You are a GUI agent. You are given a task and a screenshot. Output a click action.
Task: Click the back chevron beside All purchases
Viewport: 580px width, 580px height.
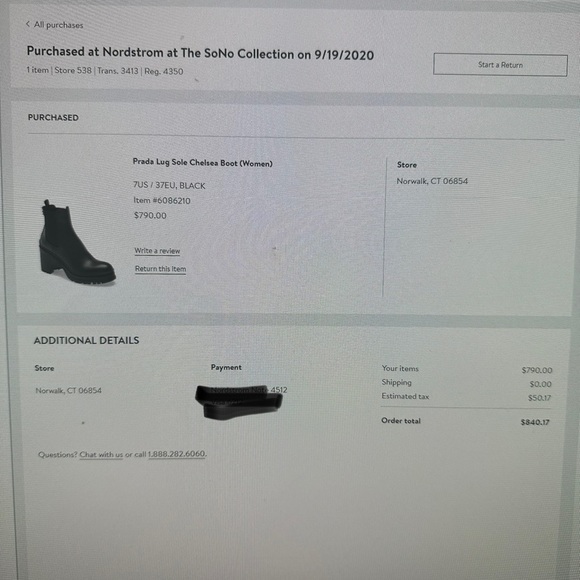(x=28, y=24)
